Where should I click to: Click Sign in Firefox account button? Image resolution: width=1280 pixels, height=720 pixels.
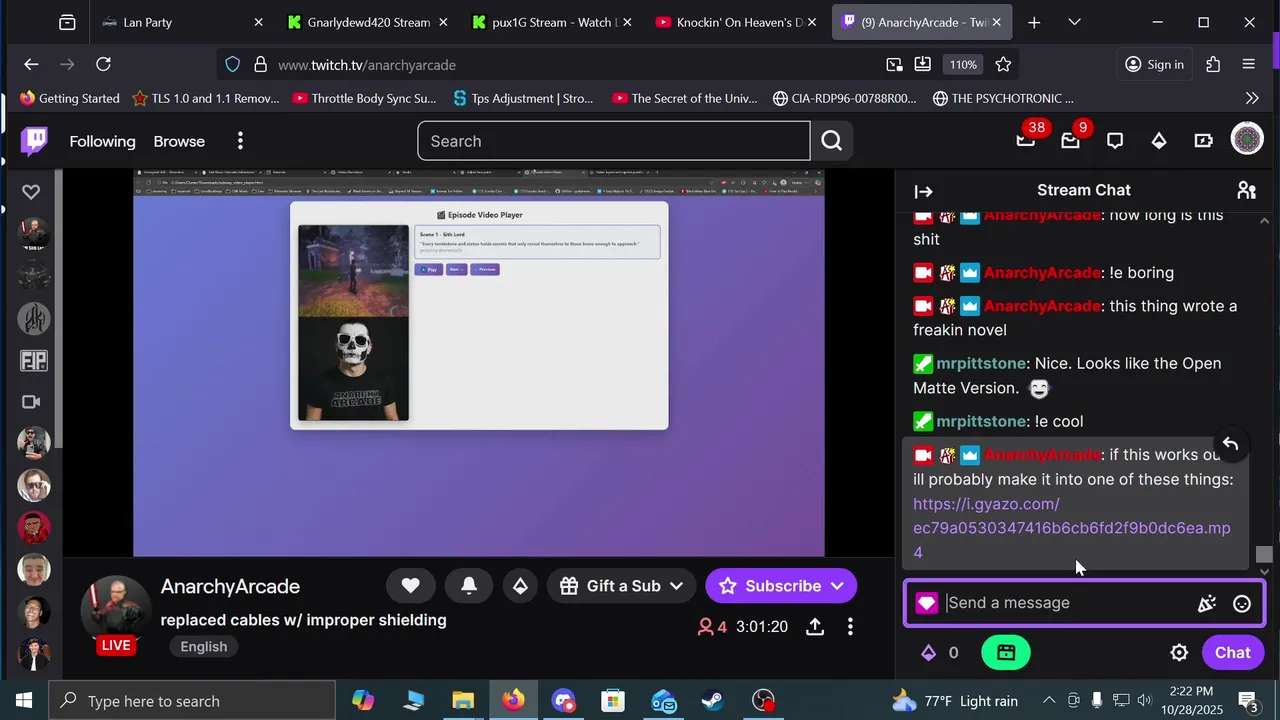(1154, 64)
